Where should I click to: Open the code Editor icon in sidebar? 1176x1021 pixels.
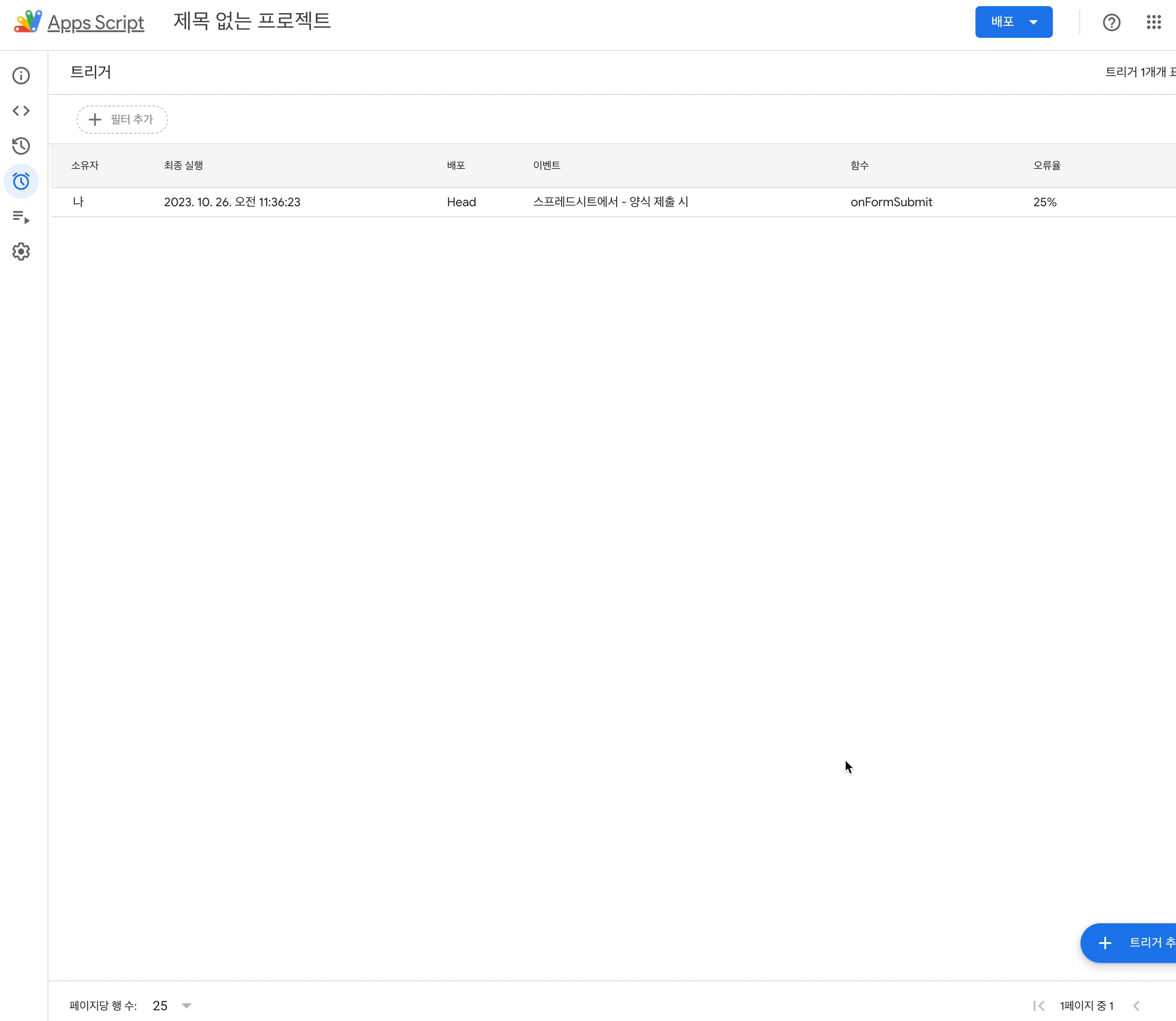pyautogui.click(x=21, y=110)
